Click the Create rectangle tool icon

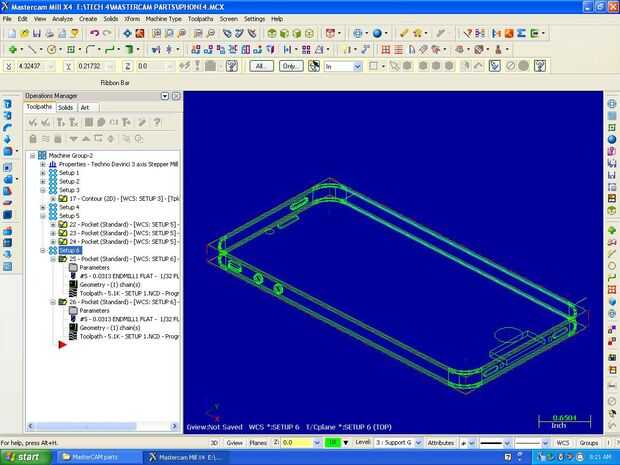(71, 50)
